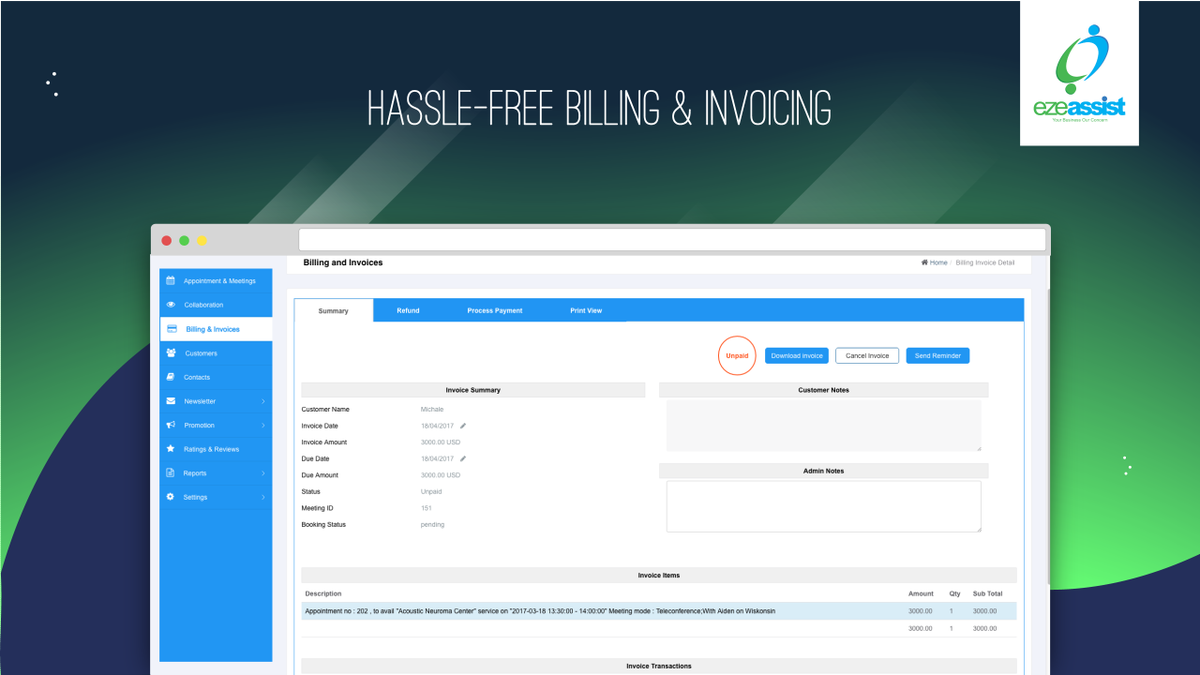The height and width of the screenshot is (675, 1200).
Task: Click the Download Invoice button
Action: click(797, 356)
